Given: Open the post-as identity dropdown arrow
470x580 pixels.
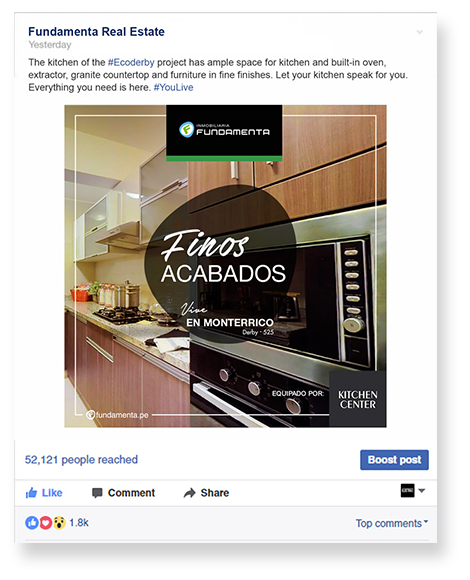Looking at the screenshot, I should tap(422, 491).
